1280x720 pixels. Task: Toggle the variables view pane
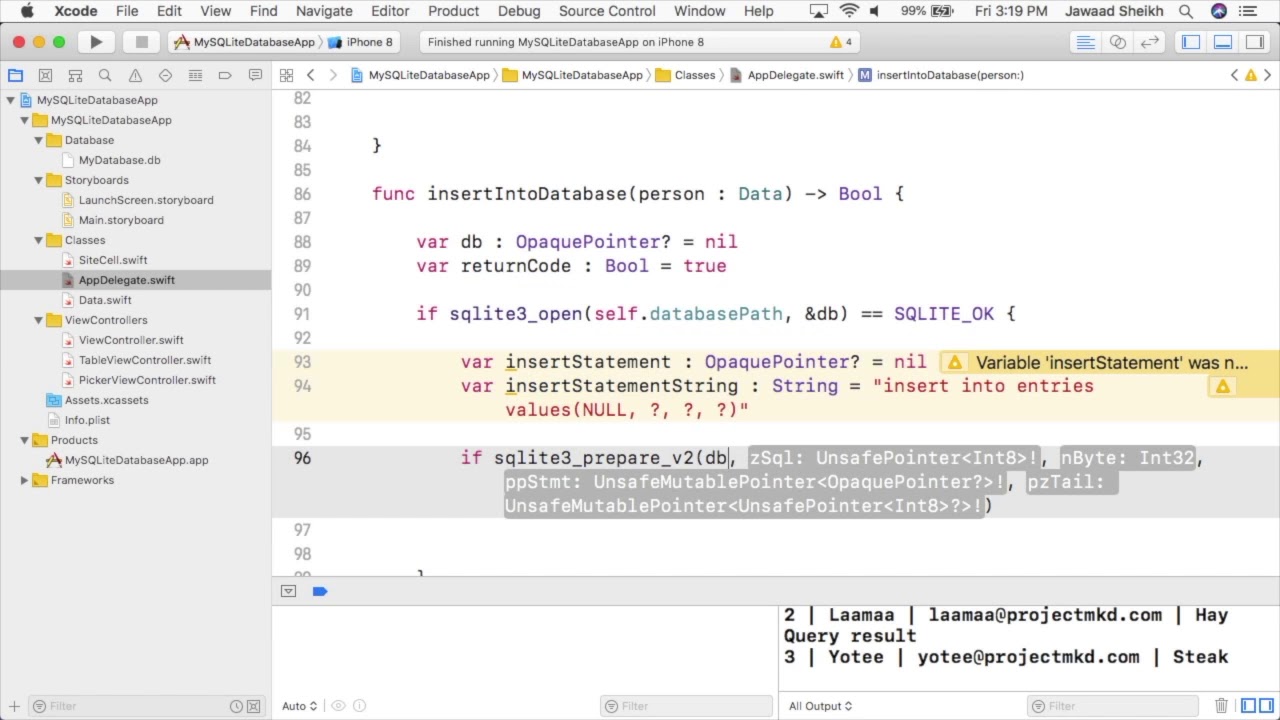pos(1248,706)
